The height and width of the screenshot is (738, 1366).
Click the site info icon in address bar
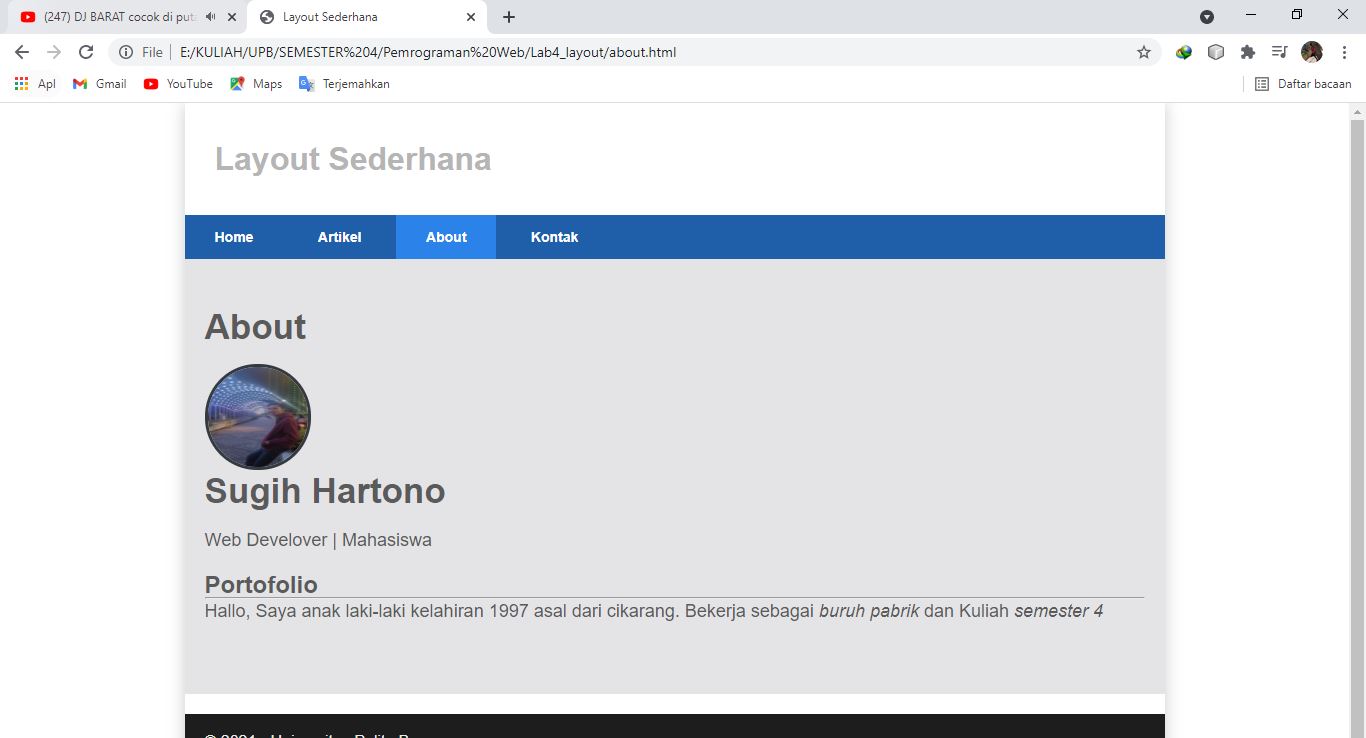(125, 51)
